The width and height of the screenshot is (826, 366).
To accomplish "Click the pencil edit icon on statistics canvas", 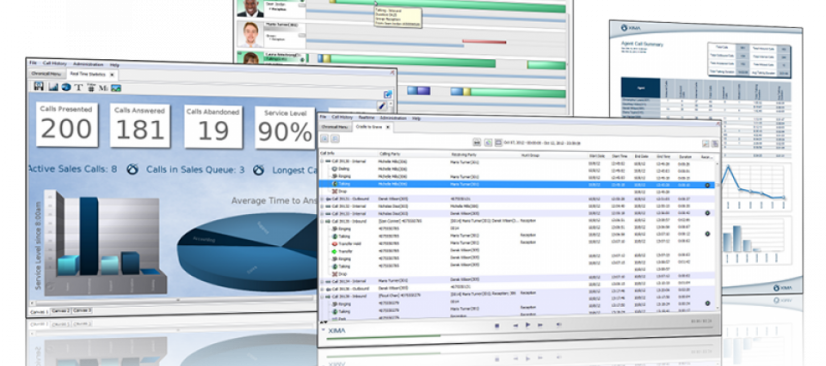I will click(382, 106).
